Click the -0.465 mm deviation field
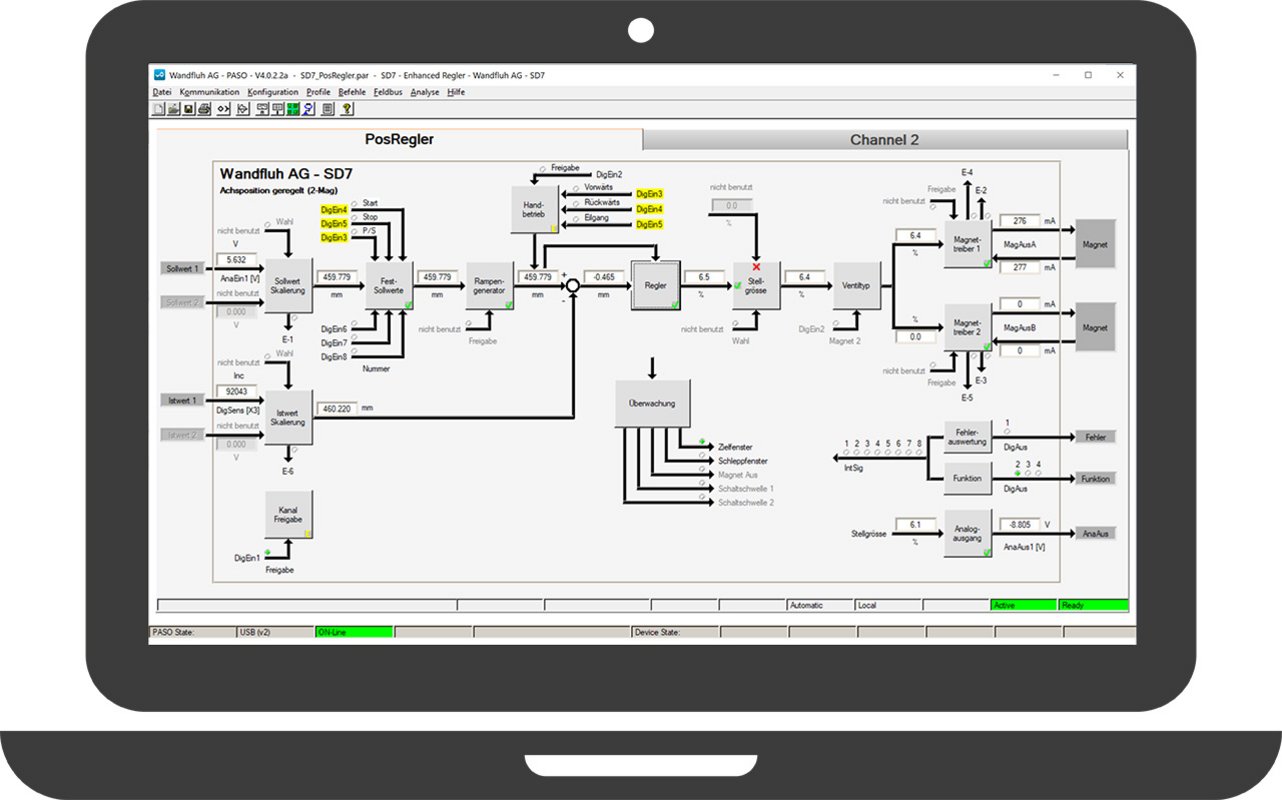 coord(603,277)
